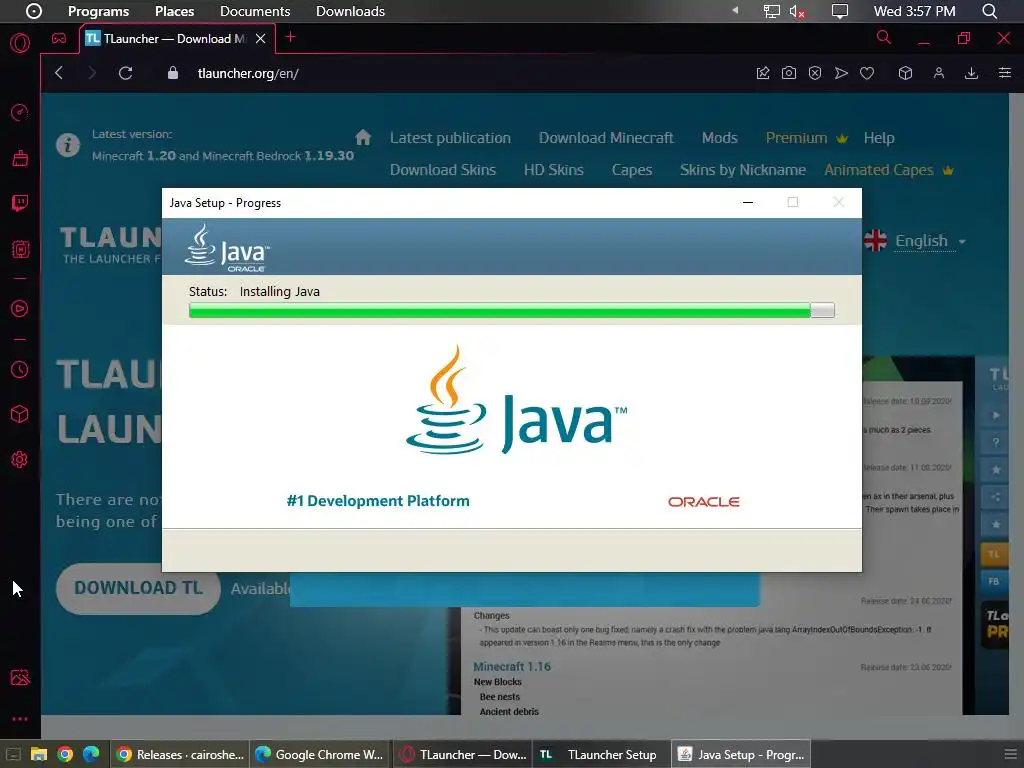Open the Download Skins page
This screenshot has width=1024, height=768.
[443, 170]
